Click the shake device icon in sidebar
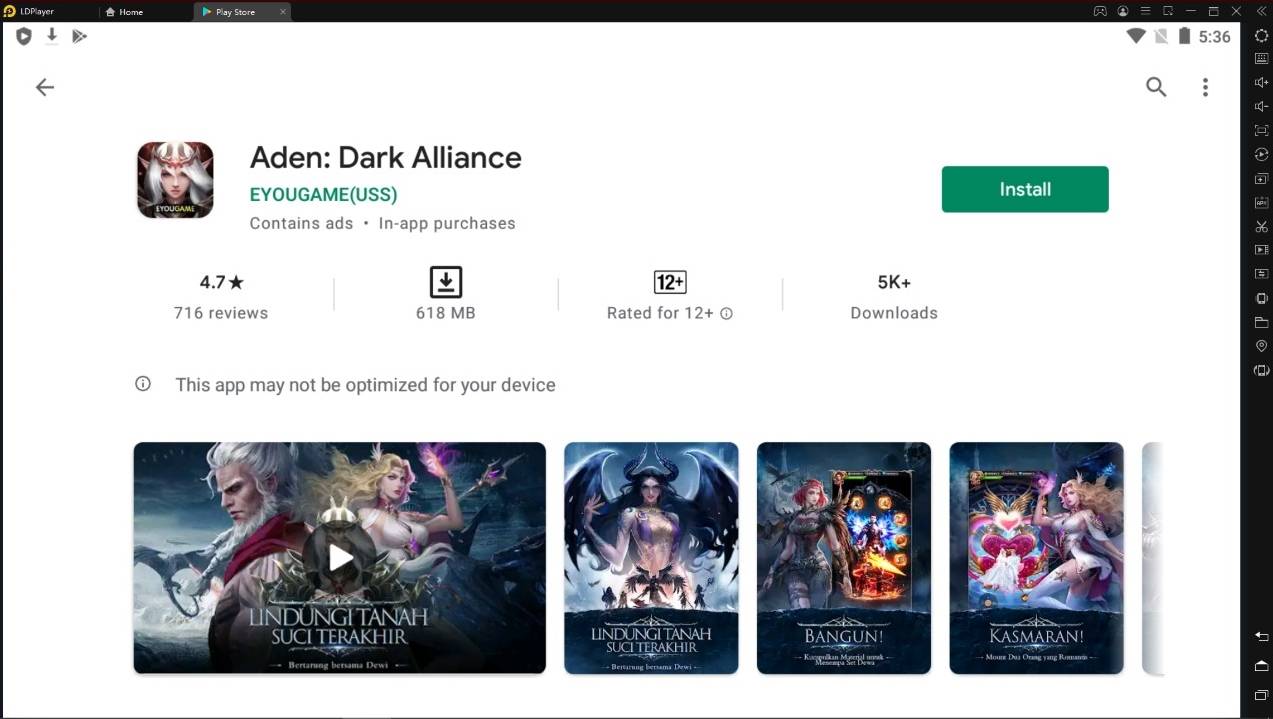Image resolution: width=1273 pixels, height=719 pixels. click(x=1261, y=298)
